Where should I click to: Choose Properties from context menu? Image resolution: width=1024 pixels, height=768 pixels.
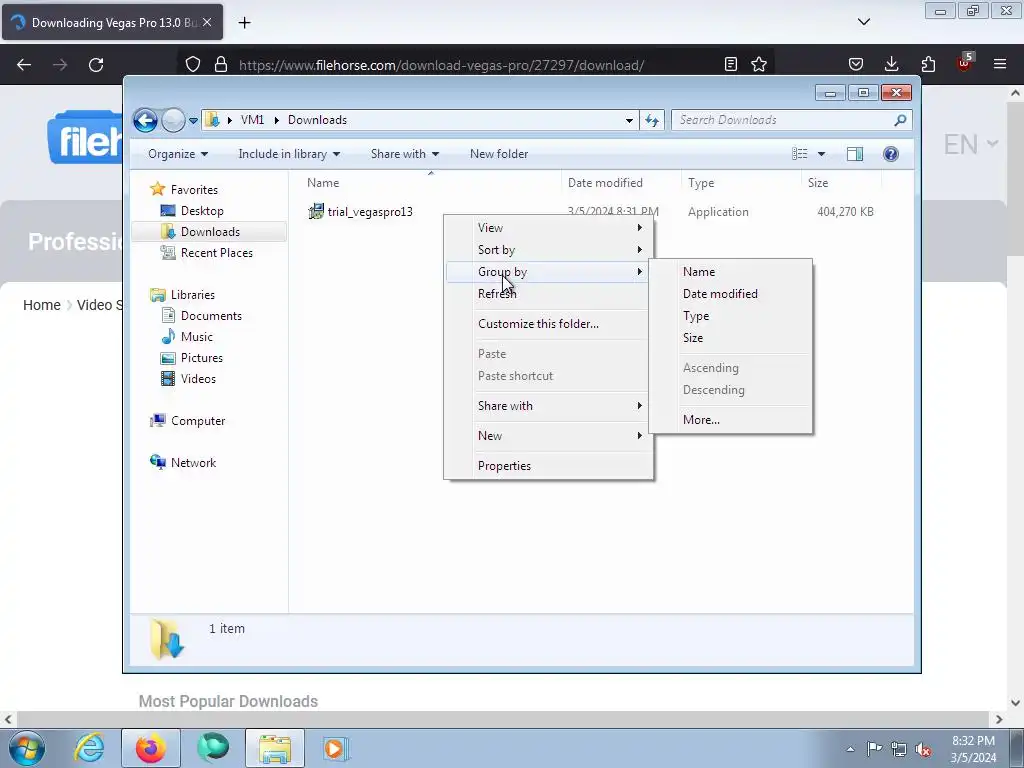click(x=549, y=466)
